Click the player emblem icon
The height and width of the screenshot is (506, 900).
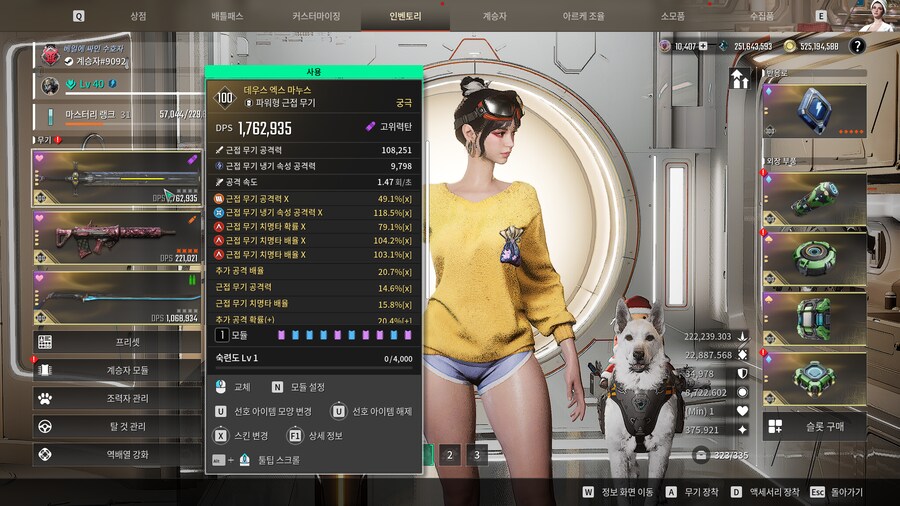(51, 55)
